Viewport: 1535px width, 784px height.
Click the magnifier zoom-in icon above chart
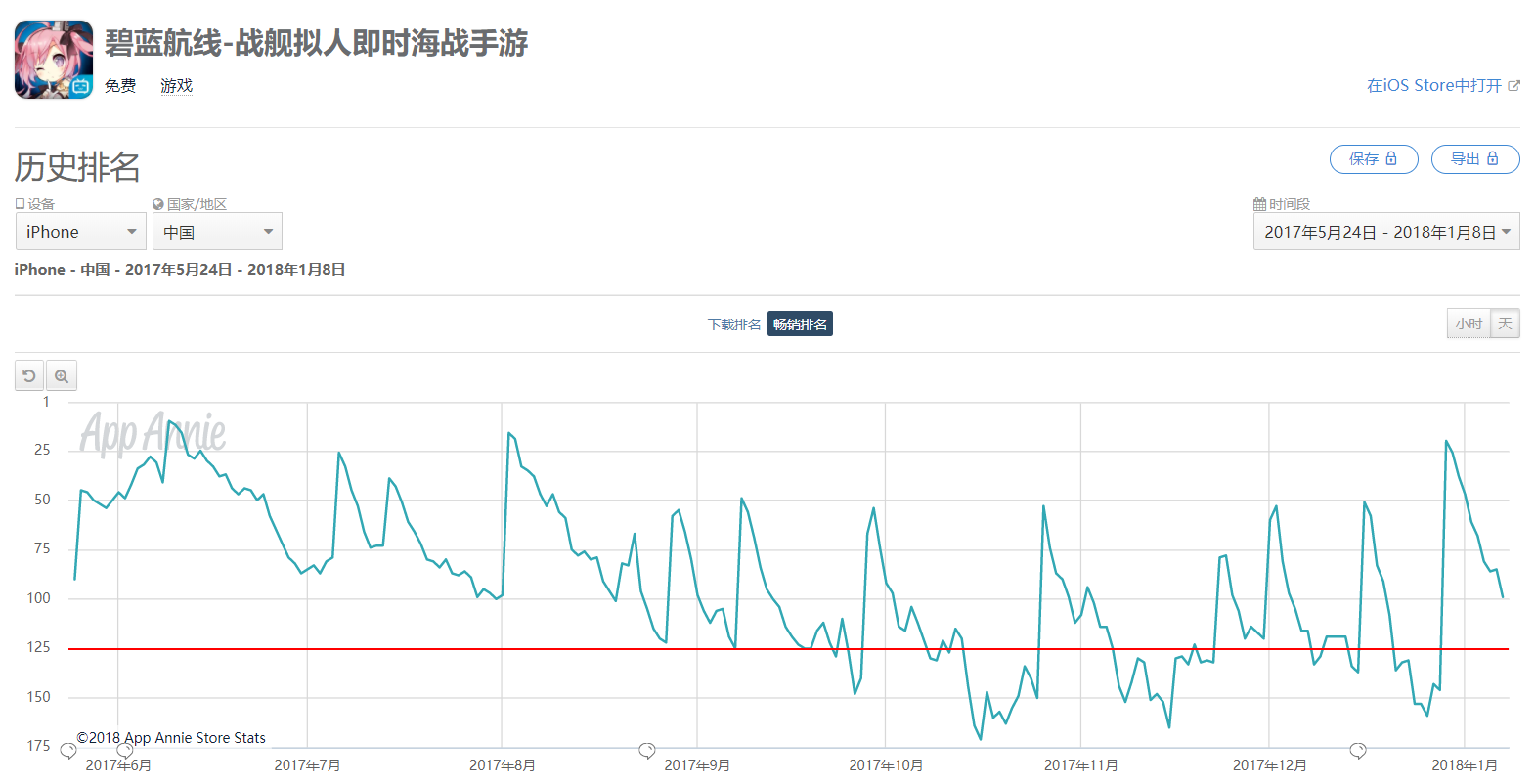(62, 376)
